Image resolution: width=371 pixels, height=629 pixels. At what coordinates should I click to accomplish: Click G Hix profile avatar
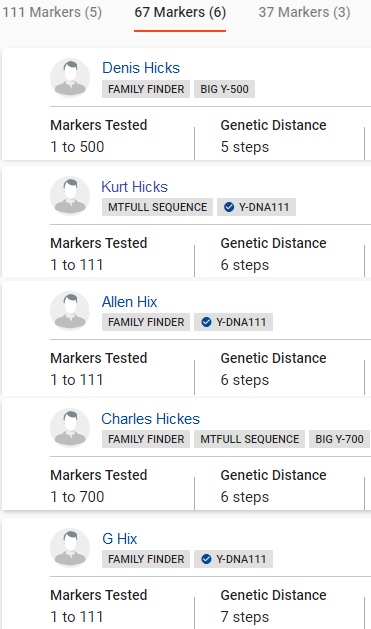tap(70, 548)
